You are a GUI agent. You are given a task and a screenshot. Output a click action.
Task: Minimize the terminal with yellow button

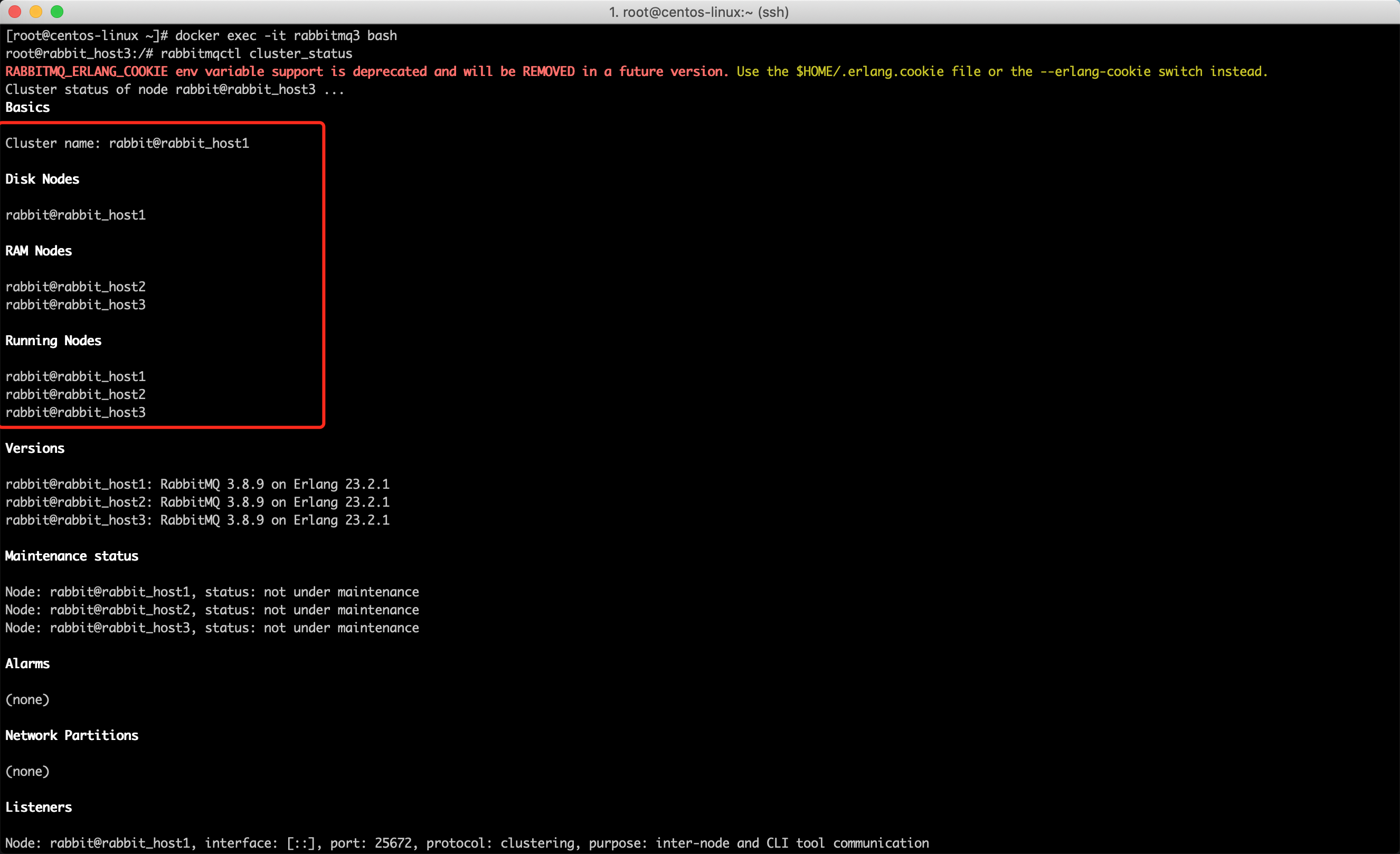(36, 12)
